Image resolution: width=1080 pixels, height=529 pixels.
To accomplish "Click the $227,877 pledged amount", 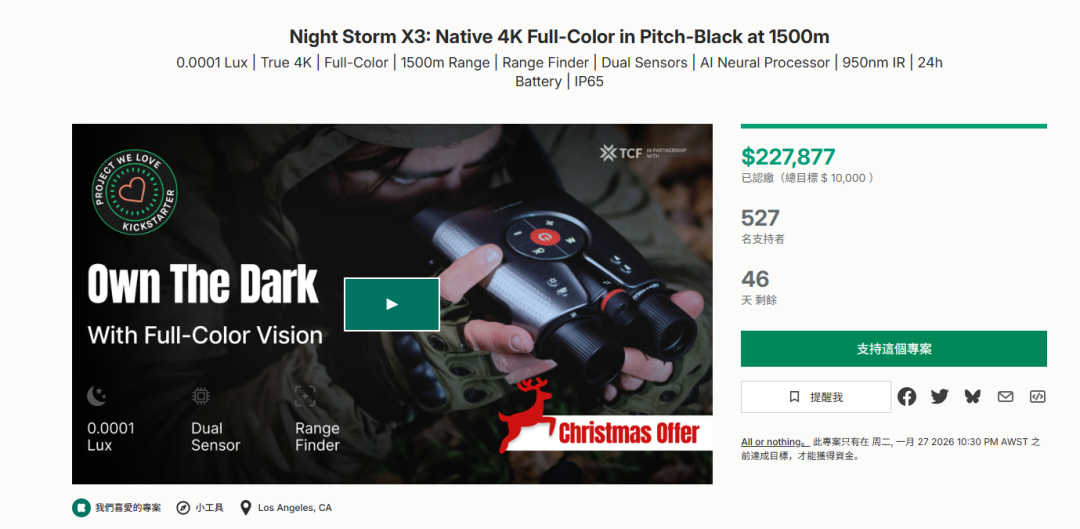I will point(788,157).
